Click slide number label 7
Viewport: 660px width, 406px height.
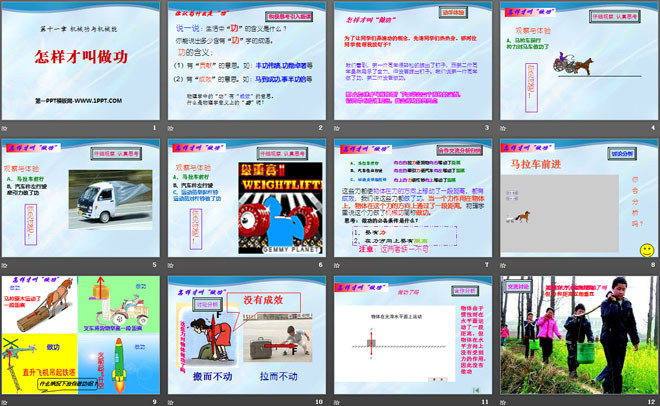487,265
